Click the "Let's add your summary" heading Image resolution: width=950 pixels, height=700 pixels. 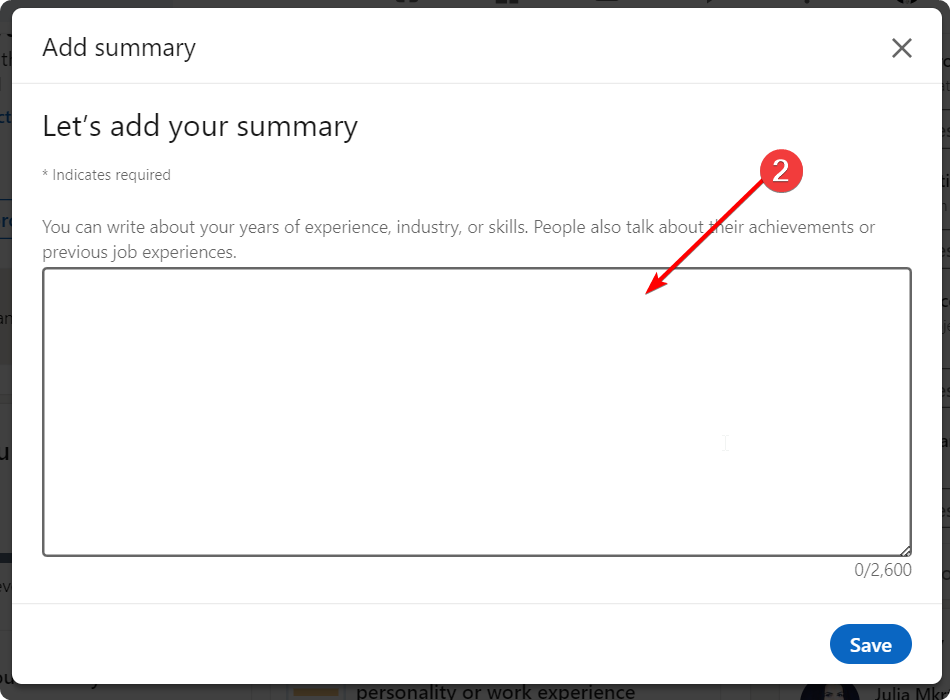[200, 127]
